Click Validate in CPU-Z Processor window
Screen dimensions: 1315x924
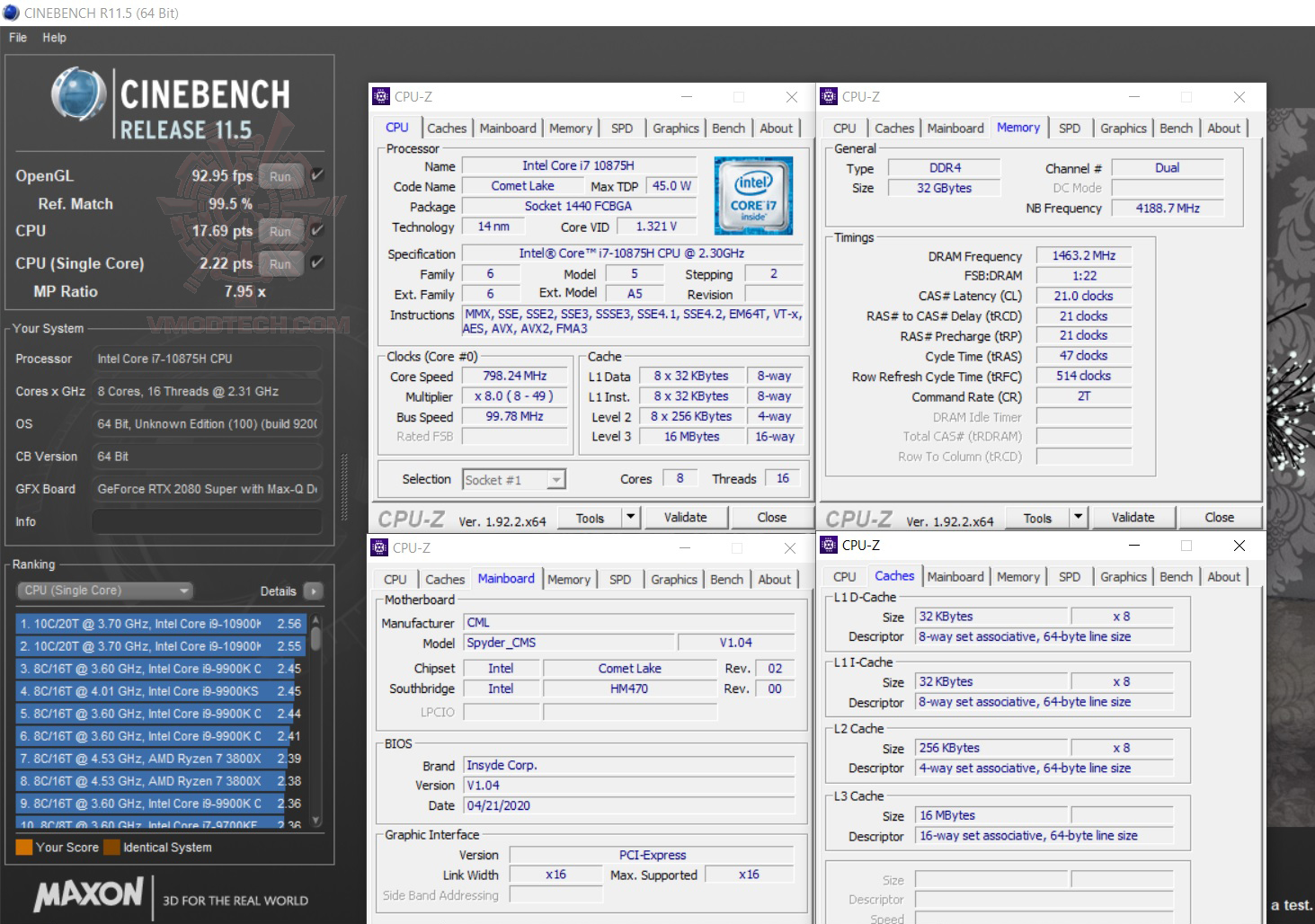686,517
